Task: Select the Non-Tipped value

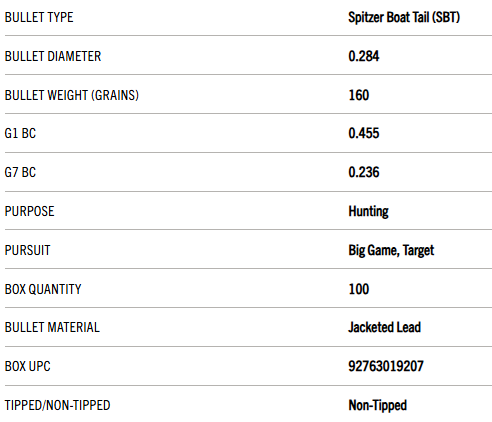Action: point(378,406)
